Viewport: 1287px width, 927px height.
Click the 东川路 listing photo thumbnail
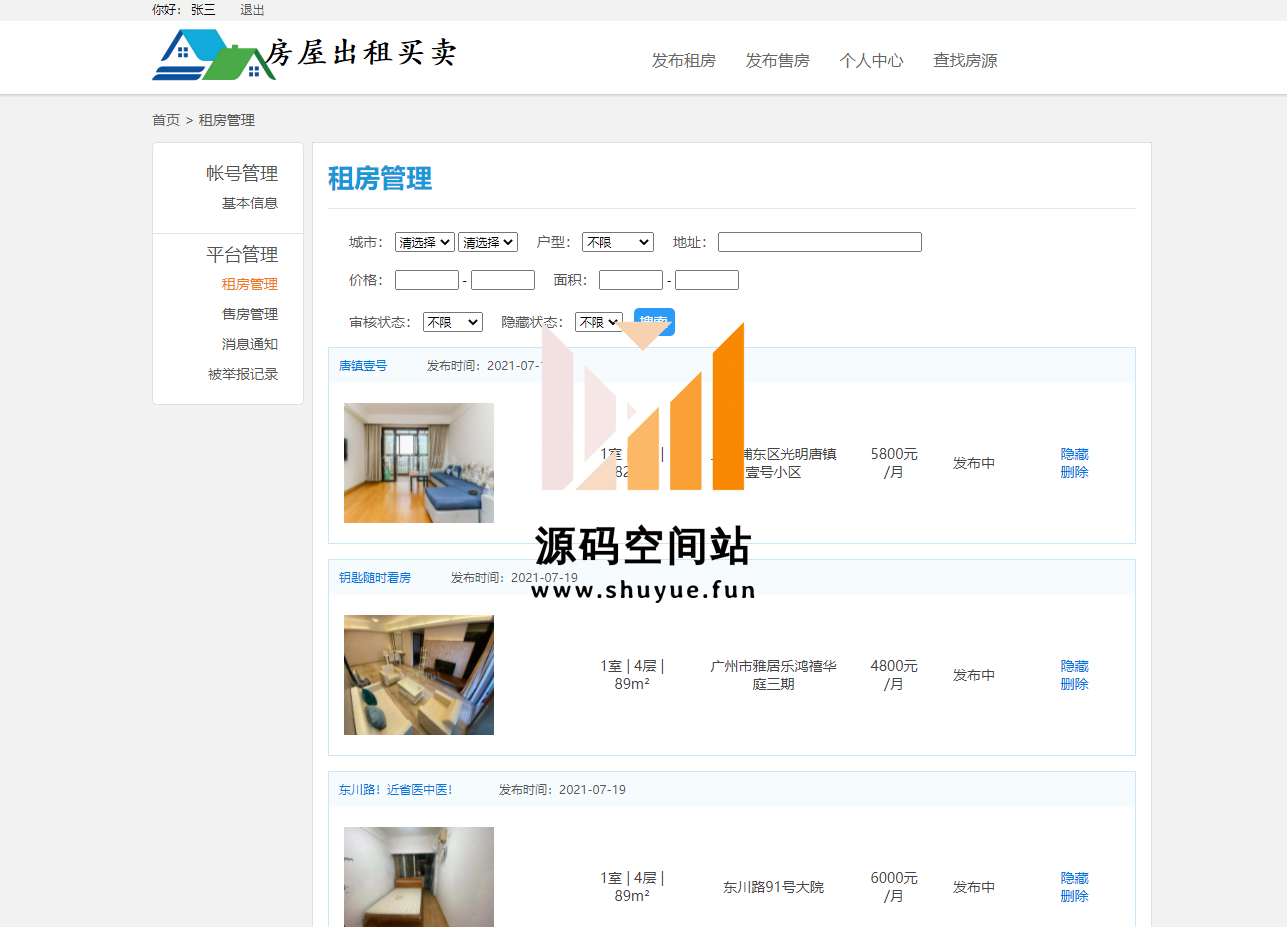click(x=419, y=877)
